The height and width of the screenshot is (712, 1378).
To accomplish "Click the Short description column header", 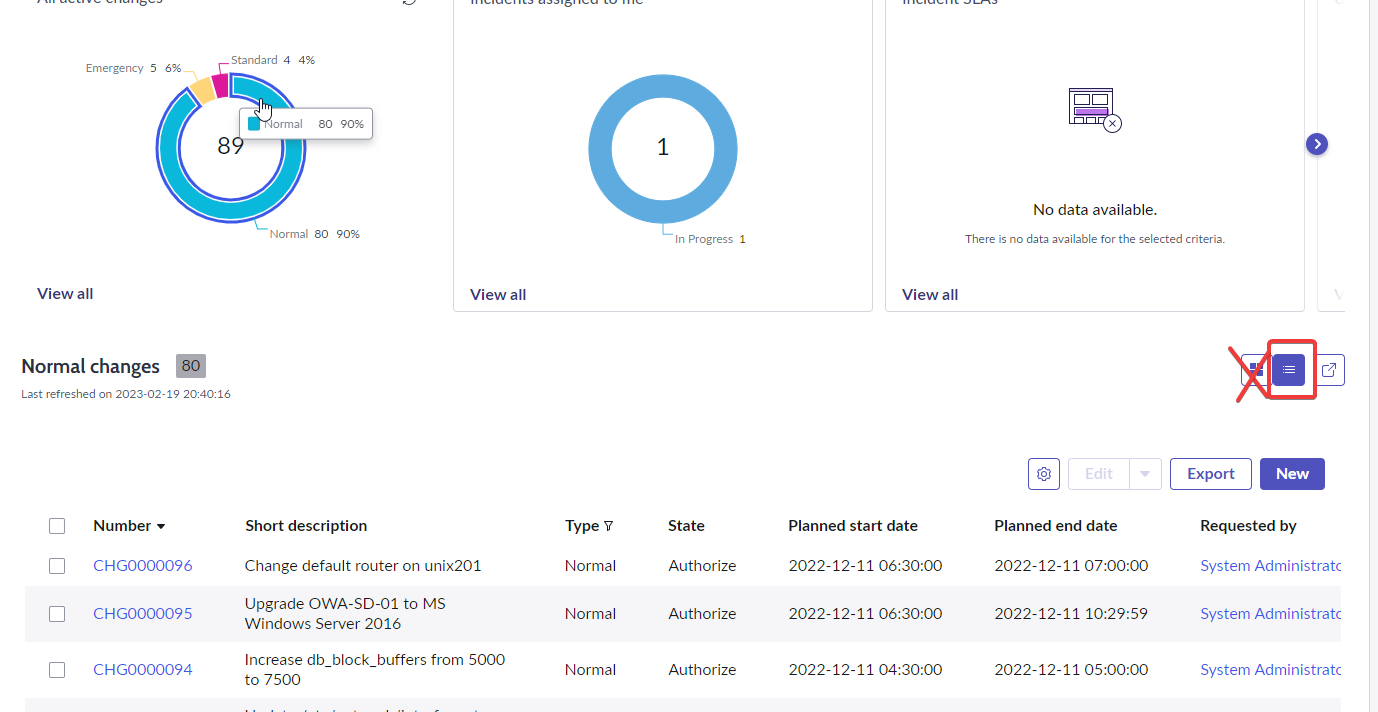I will (305, 526).
